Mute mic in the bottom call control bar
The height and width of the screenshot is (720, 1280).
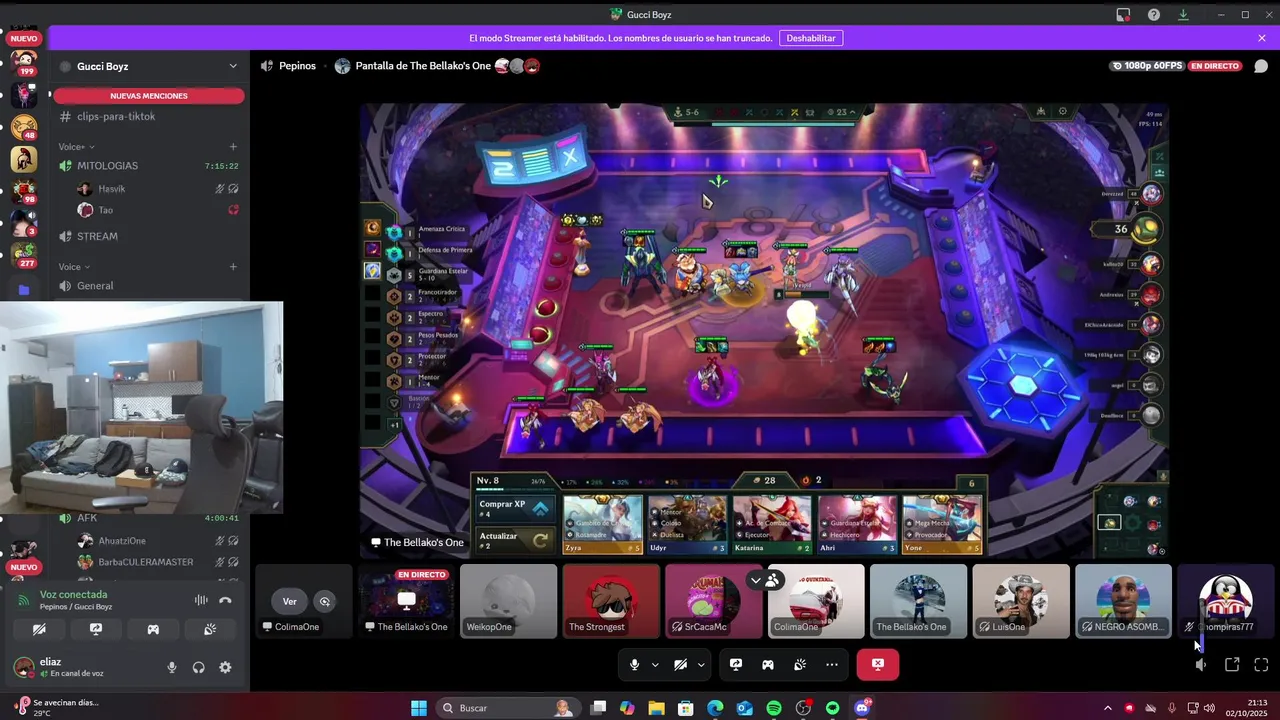(634, 664)
